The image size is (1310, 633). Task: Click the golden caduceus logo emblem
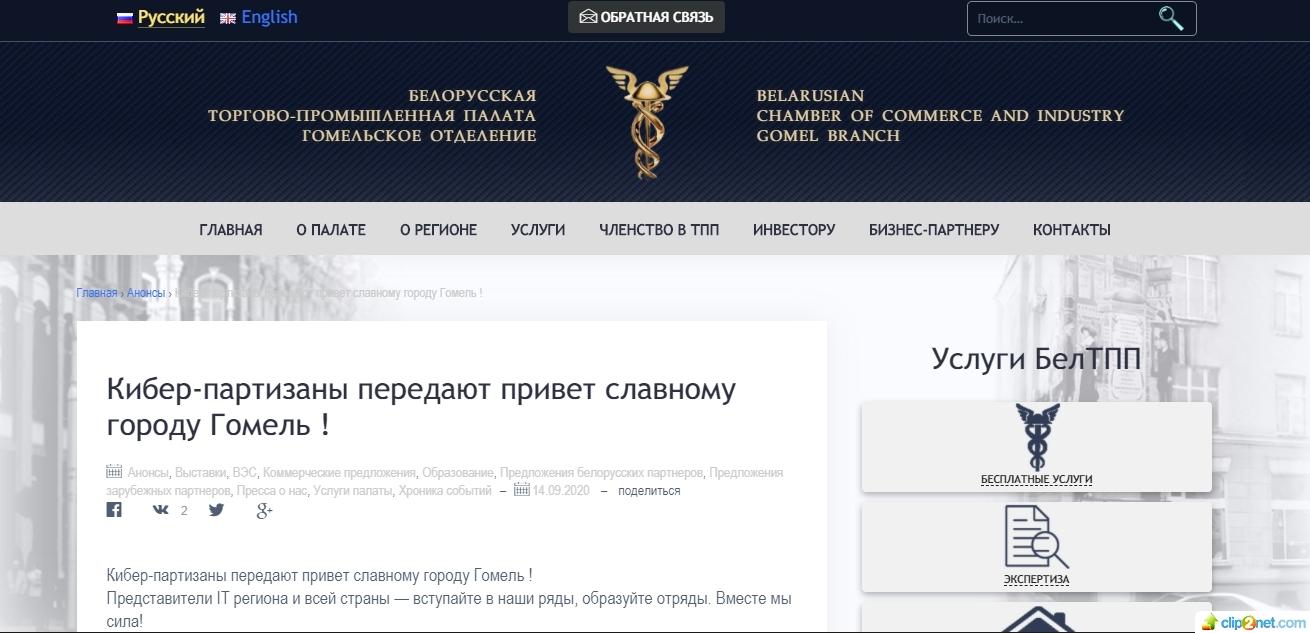(647, 120)
